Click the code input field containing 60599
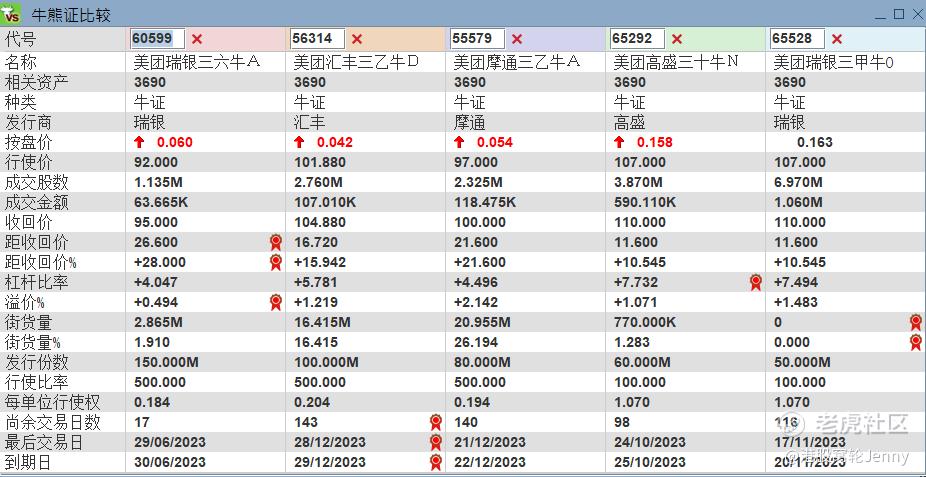This screenshot has width=926, height=477. pyautogui.click(x=158, y=39)
